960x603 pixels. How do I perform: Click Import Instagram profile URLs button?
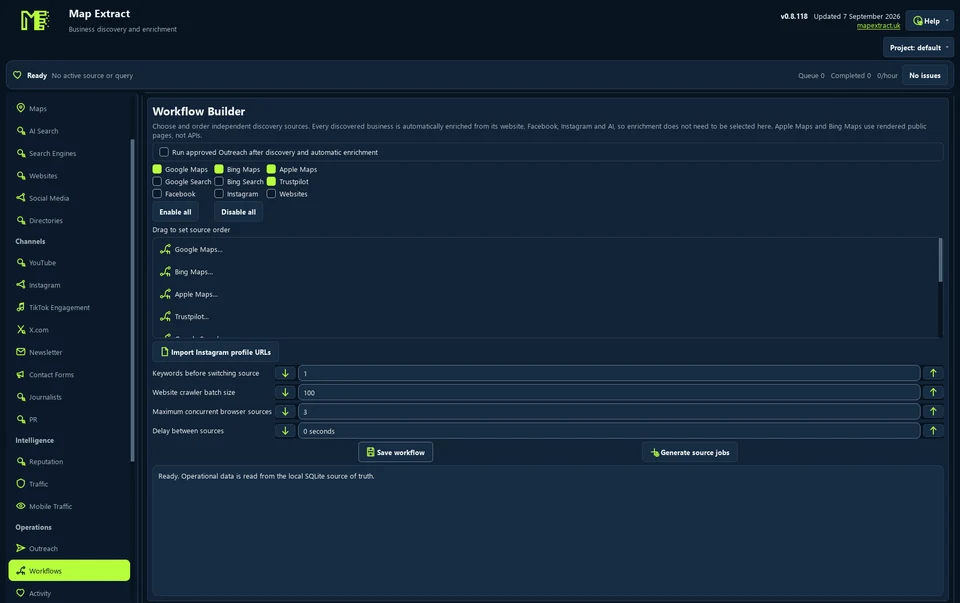pos(216,352)
